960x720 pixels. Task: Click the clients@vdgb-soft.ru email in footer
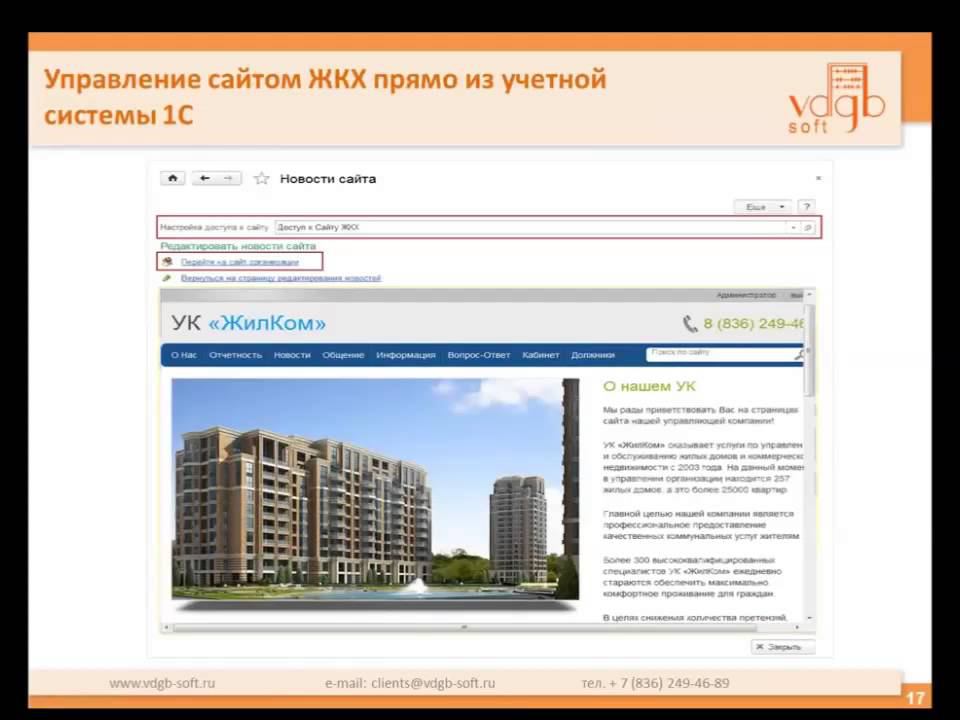pyautogui.click(x=433, y=683)
